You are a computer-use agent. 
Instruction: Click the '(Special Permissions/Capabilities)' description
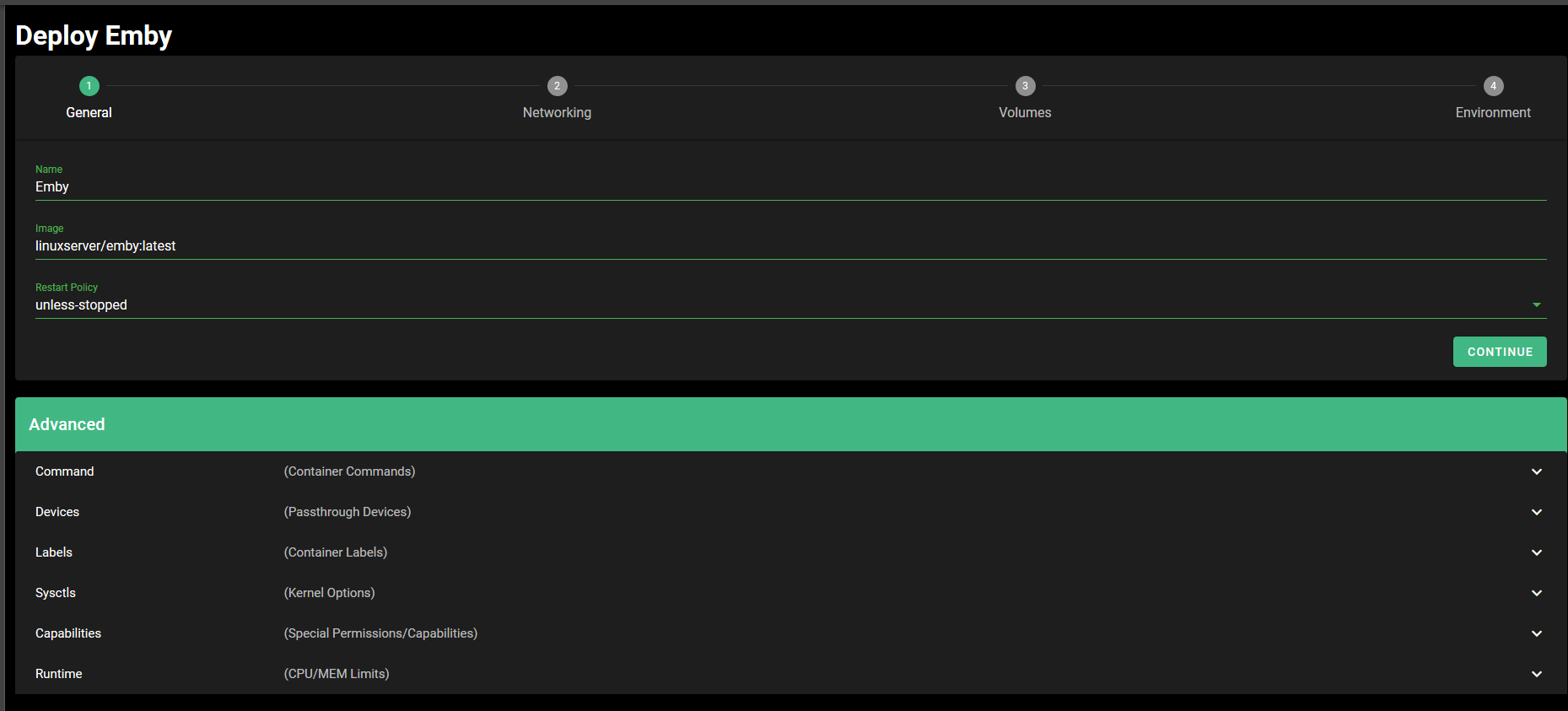[380, 633]
